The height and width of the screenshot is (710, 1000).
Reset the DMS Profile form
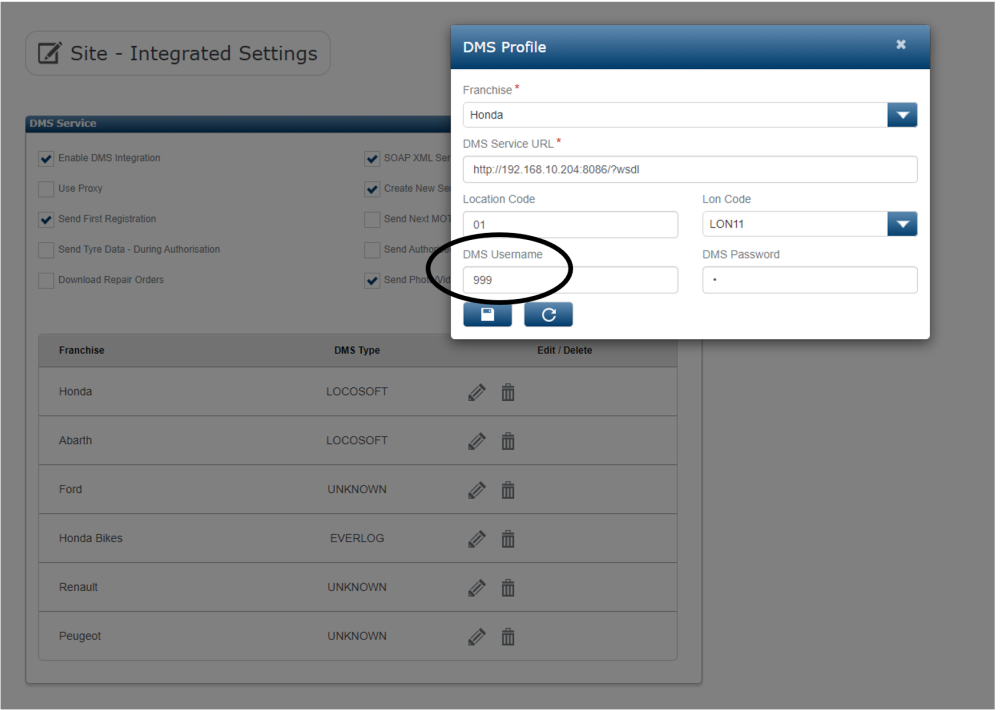pos(548,314)
